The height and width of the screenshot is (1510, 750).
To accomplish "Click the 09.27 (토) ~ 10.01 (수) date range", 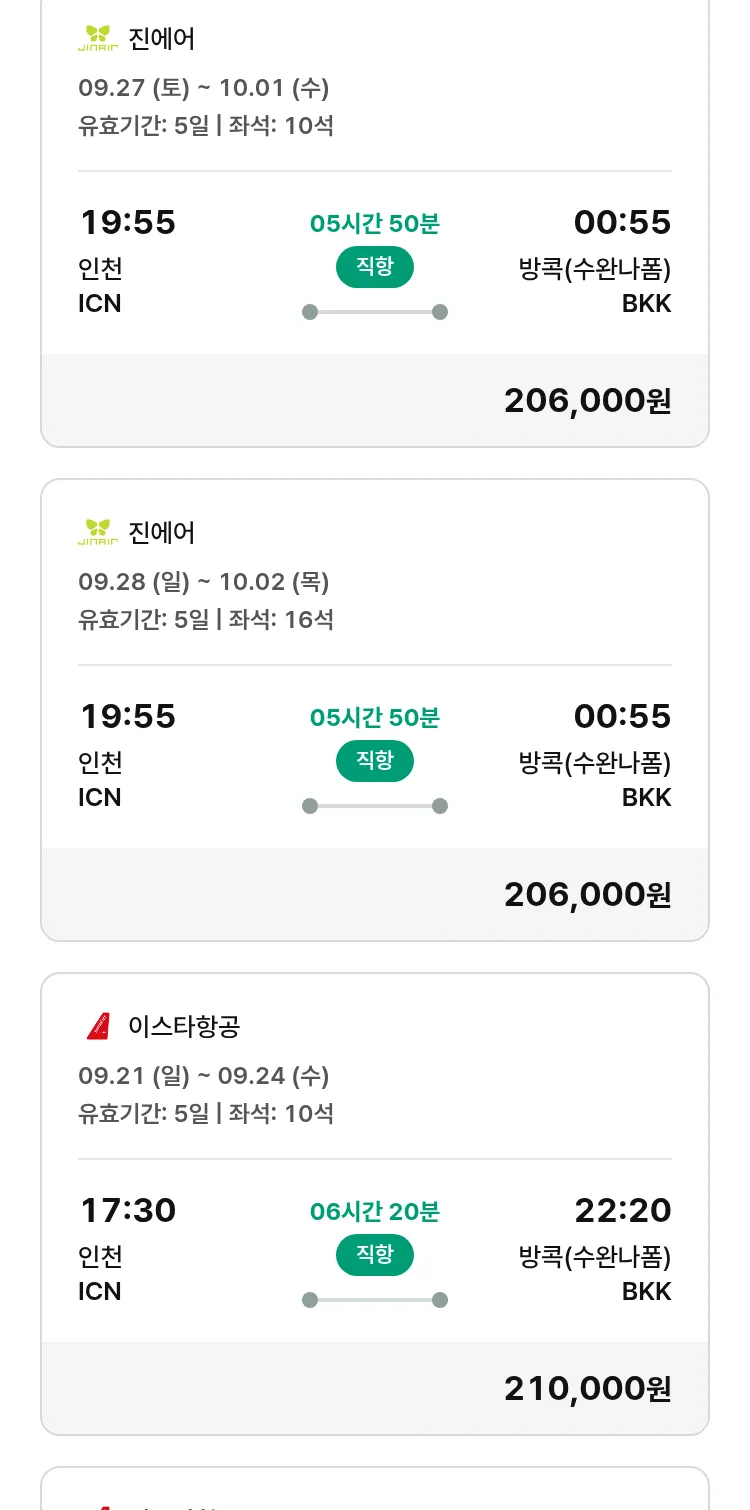I will point(204,88).
